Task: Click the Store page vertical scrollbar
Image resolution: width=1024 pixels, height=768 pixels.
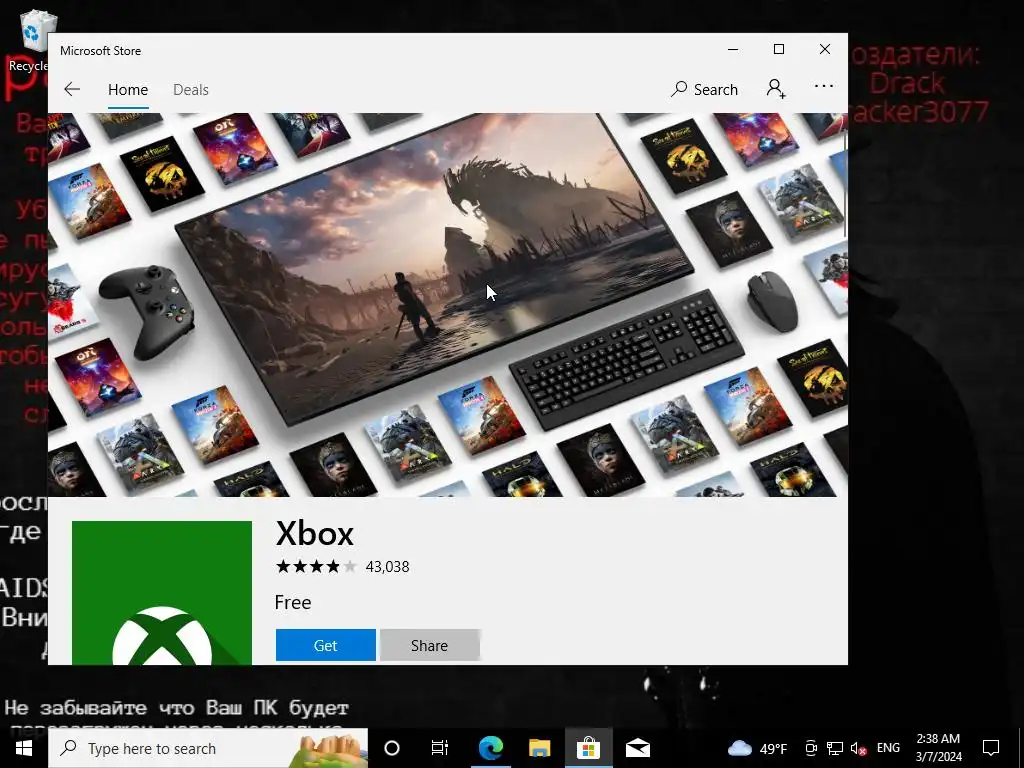Action: click(x=844, y=183)
